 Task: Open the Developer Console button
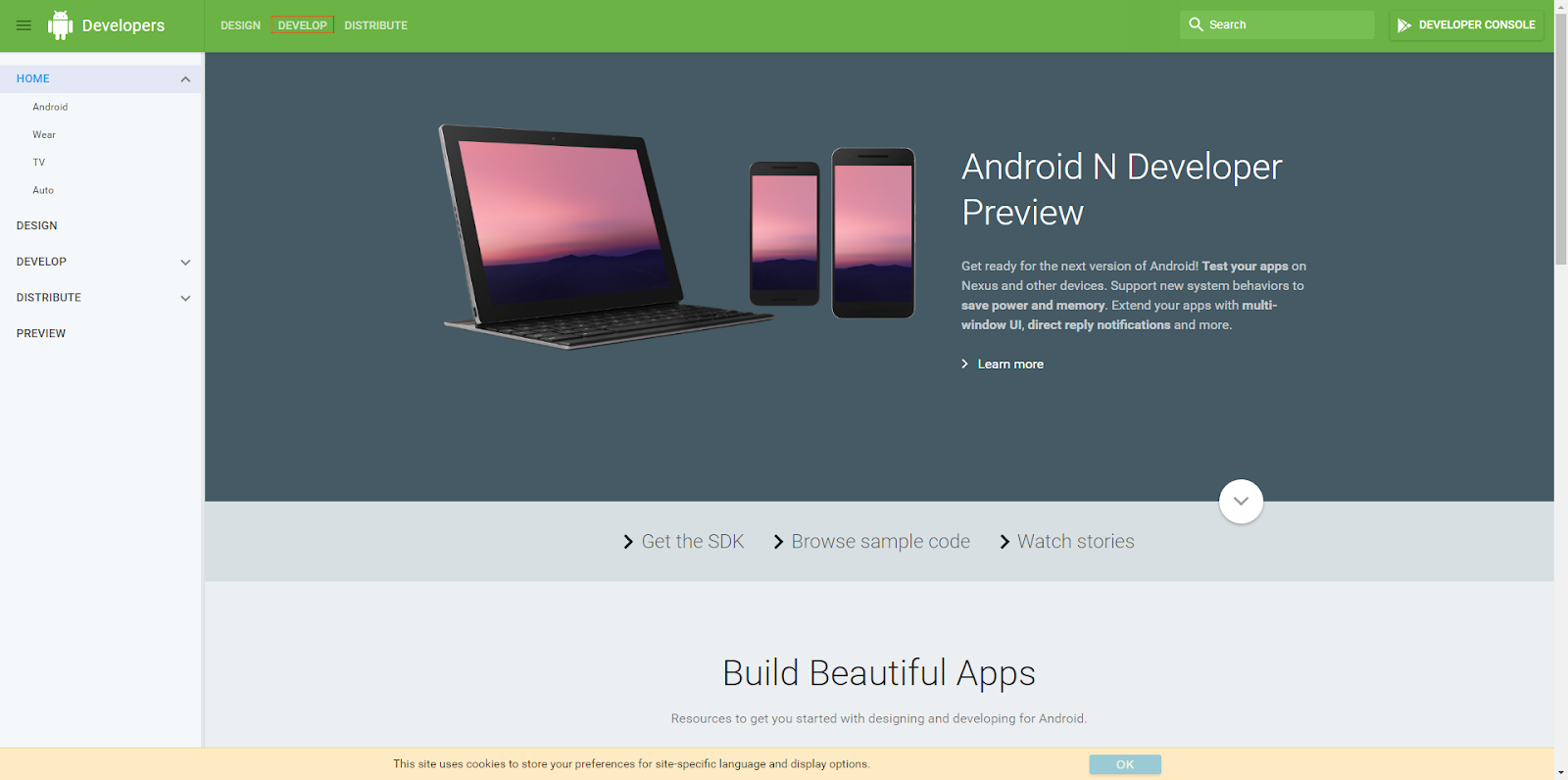1466,25
